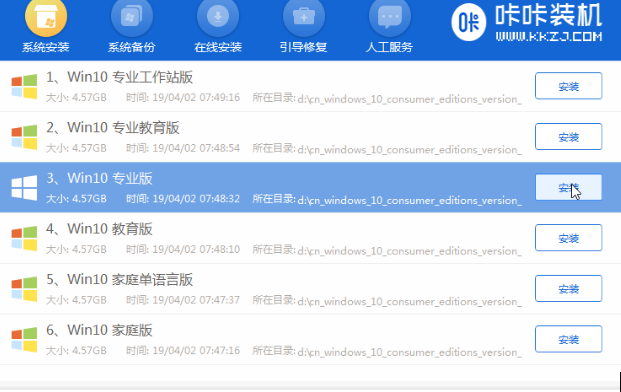Screen dimensions: 621x392
Task: Switch to 在线安装 label
Action: click(x=218, y=48)
